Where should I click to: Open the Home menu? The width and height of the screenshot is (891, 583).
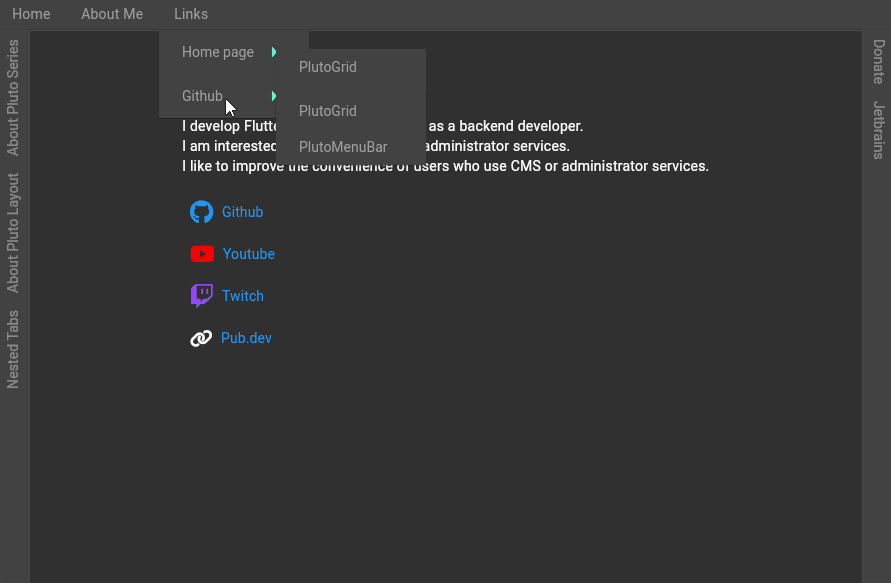pyautogui.click(x=31, y=14)
